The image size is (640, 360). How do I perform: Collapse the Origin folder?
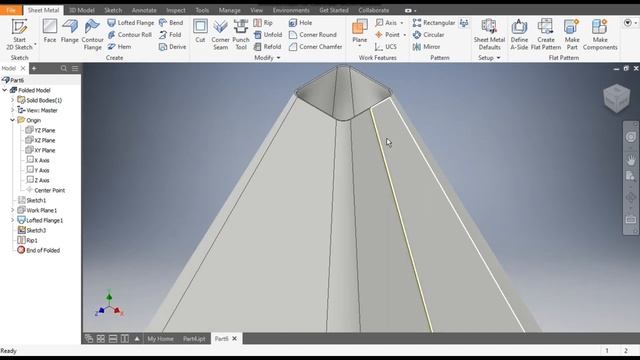click(x=13, y=120)
